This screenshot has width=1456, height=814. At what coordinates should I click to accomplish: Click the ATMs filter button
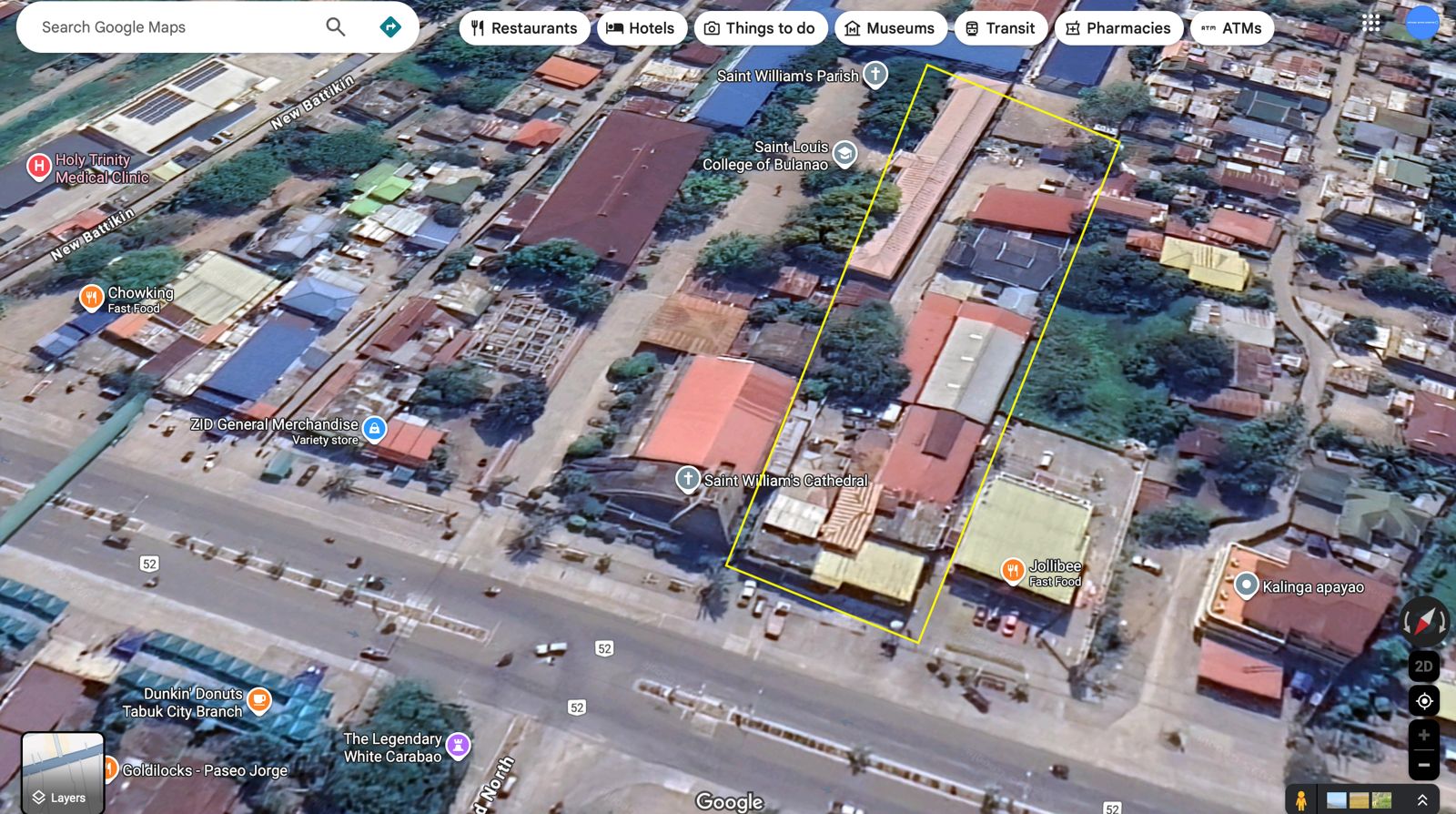point(1231,28)
